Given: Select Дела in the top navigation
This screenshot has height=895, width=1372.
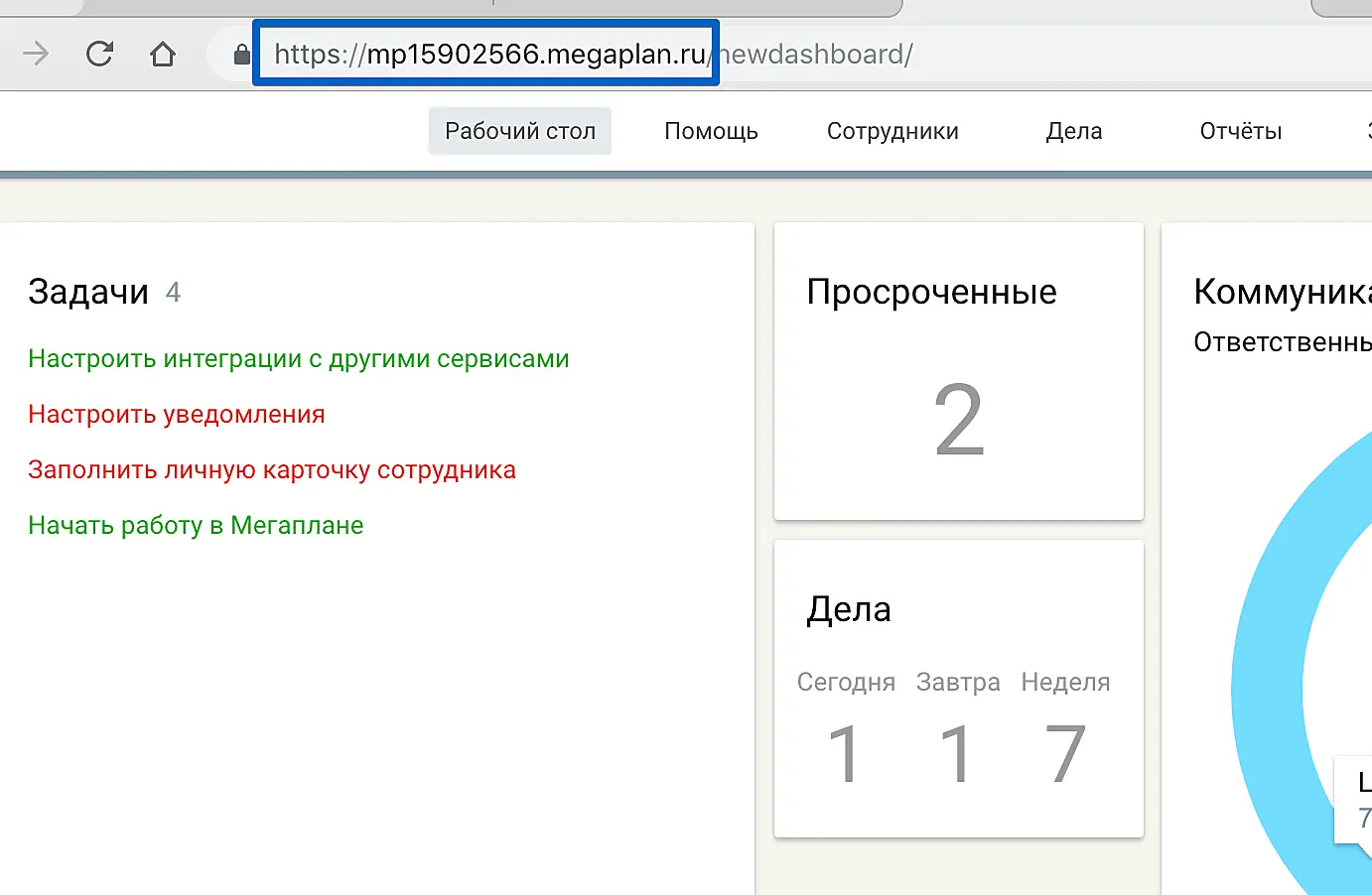Looking at the screenshot, I should click(1073, 131).
